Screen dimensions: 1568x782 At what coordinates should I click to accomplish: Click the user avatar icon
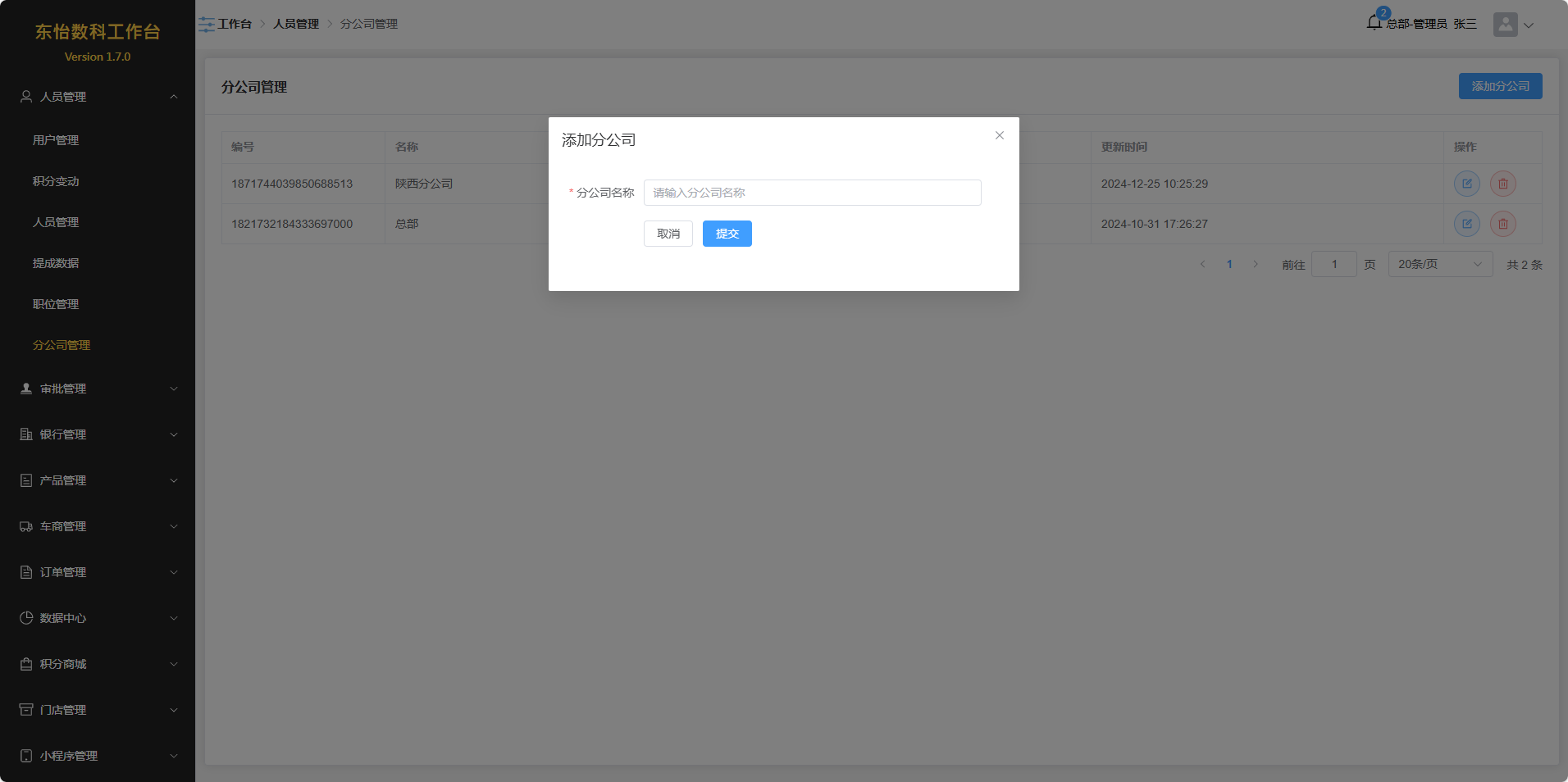pyautogui.click(x=1505, y=25)
